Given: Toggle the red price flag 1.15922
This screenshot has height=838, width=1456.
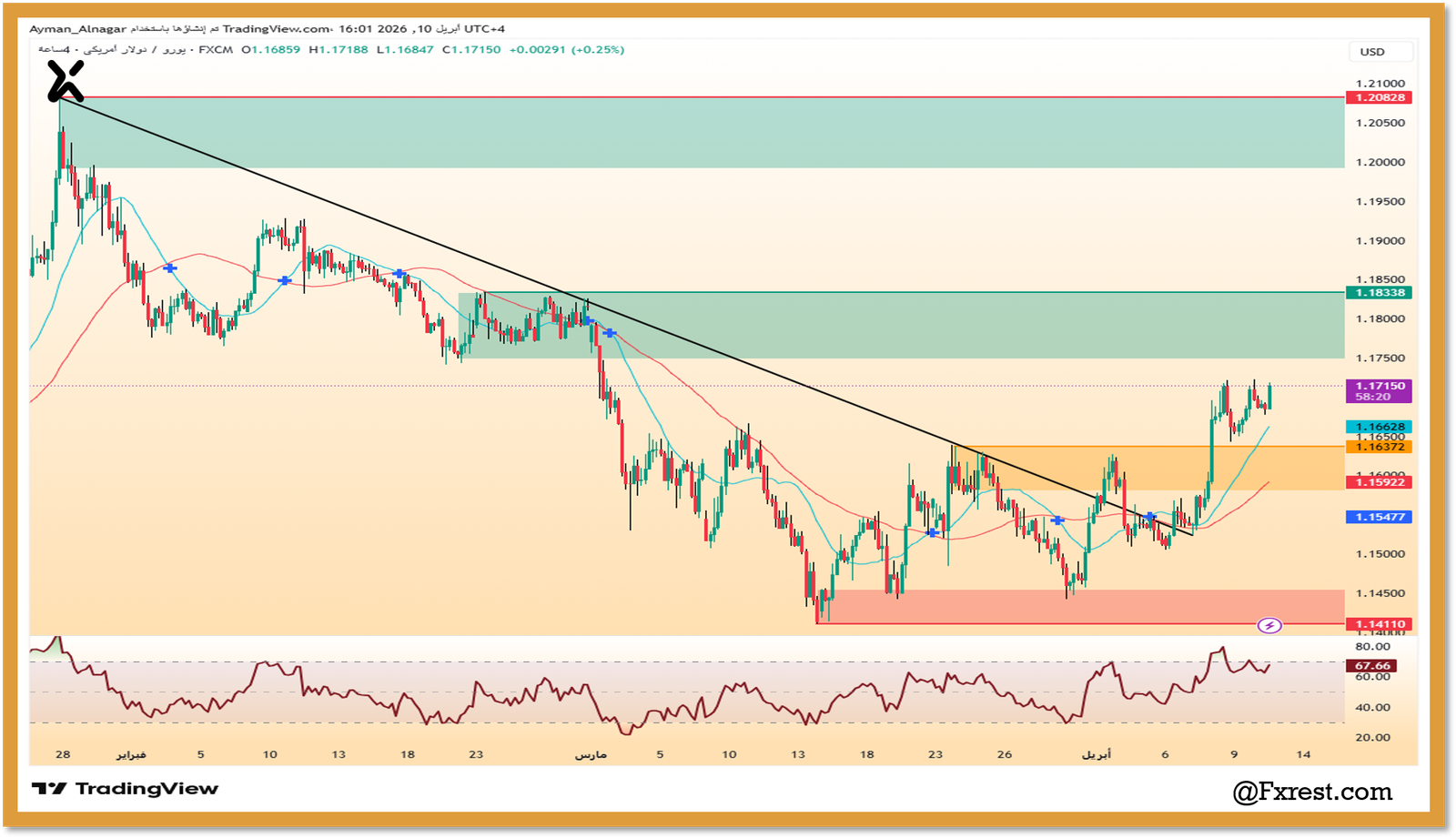Looking at the screenshot, I should (1378, 483).
